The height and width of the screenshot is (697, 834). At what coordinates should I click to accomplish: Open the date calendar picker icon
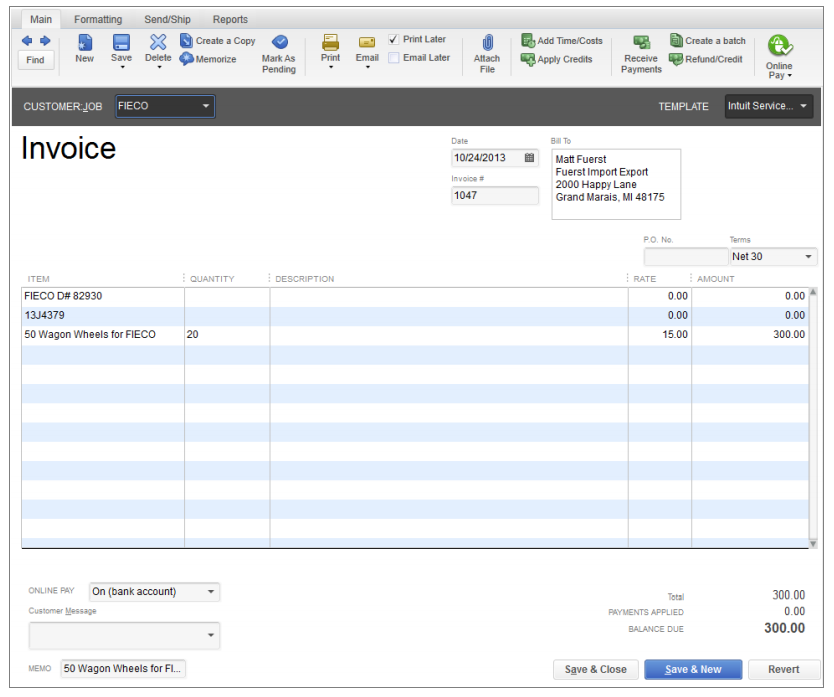(529, 158)
